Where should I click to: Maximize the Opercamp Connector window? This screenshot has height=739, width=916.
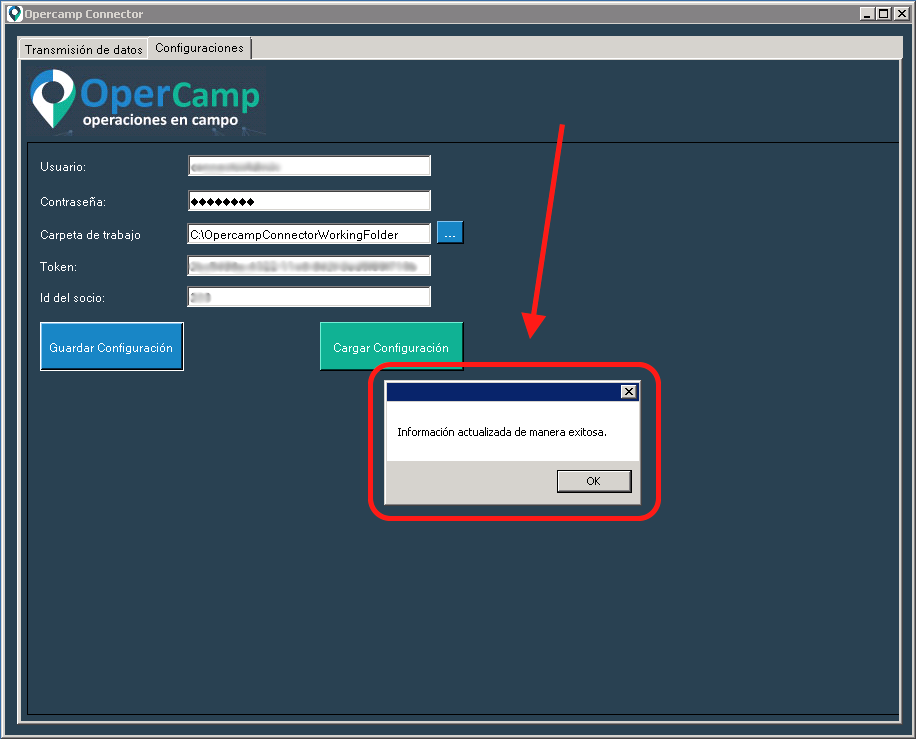tap(882, 14)
